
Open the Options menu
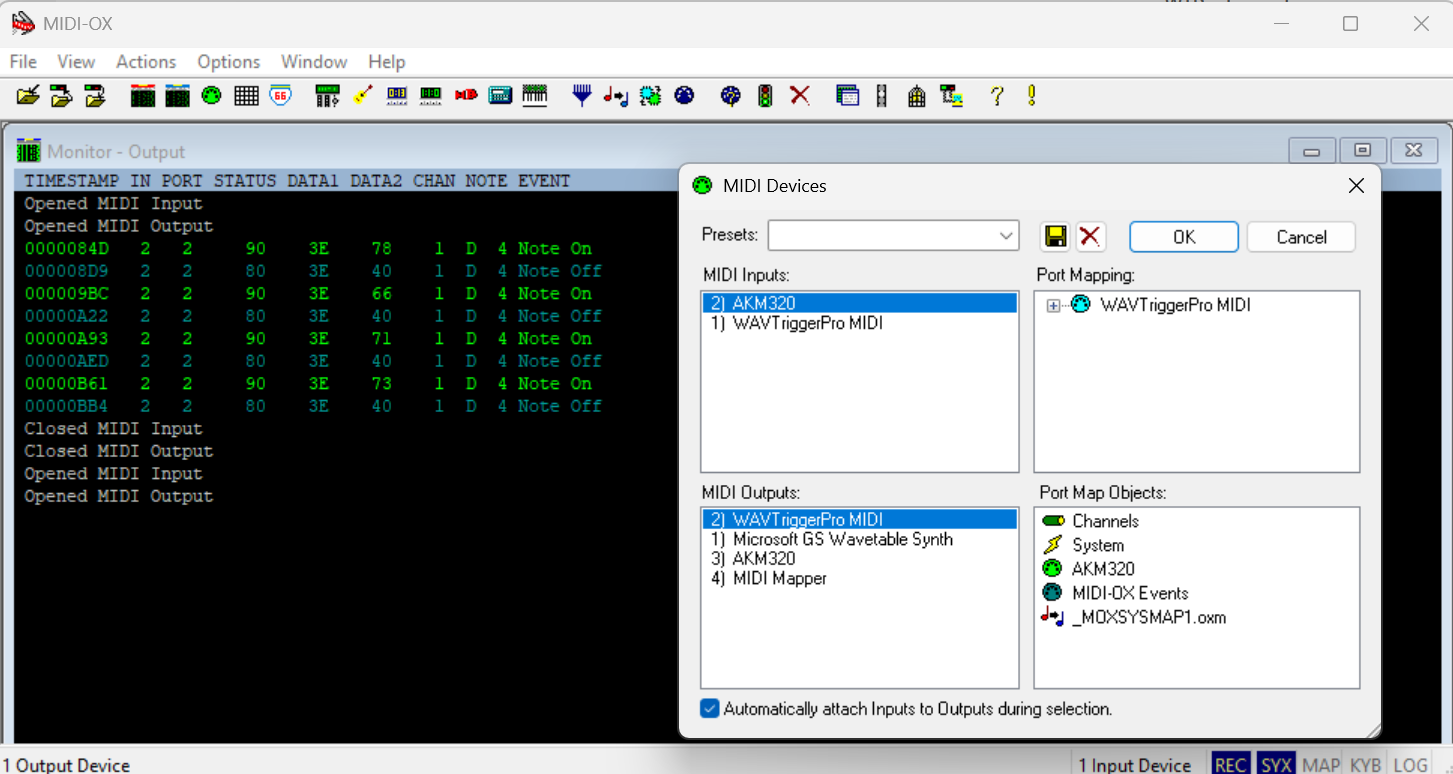point(228,62)
